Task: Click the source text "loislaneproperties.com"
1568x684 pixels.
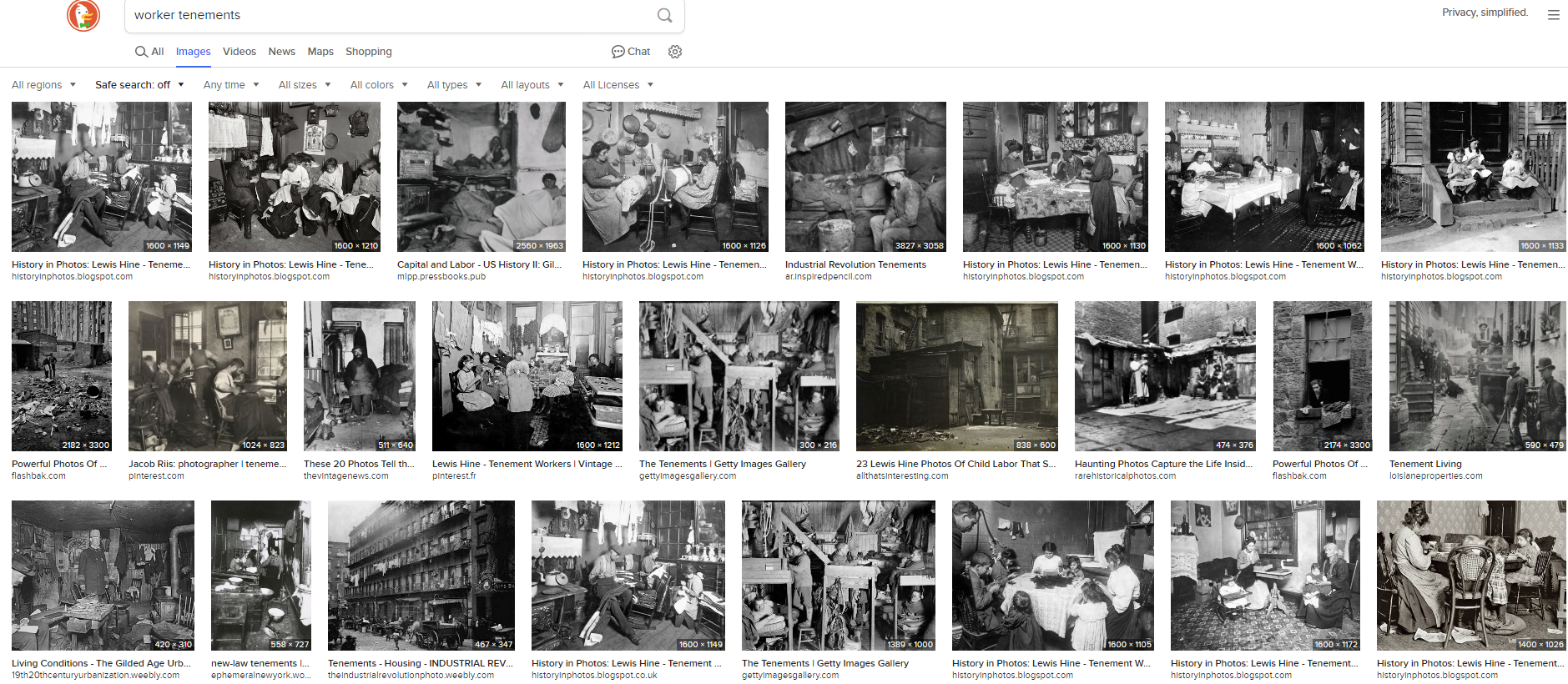Action: (x=1436, y=476)
